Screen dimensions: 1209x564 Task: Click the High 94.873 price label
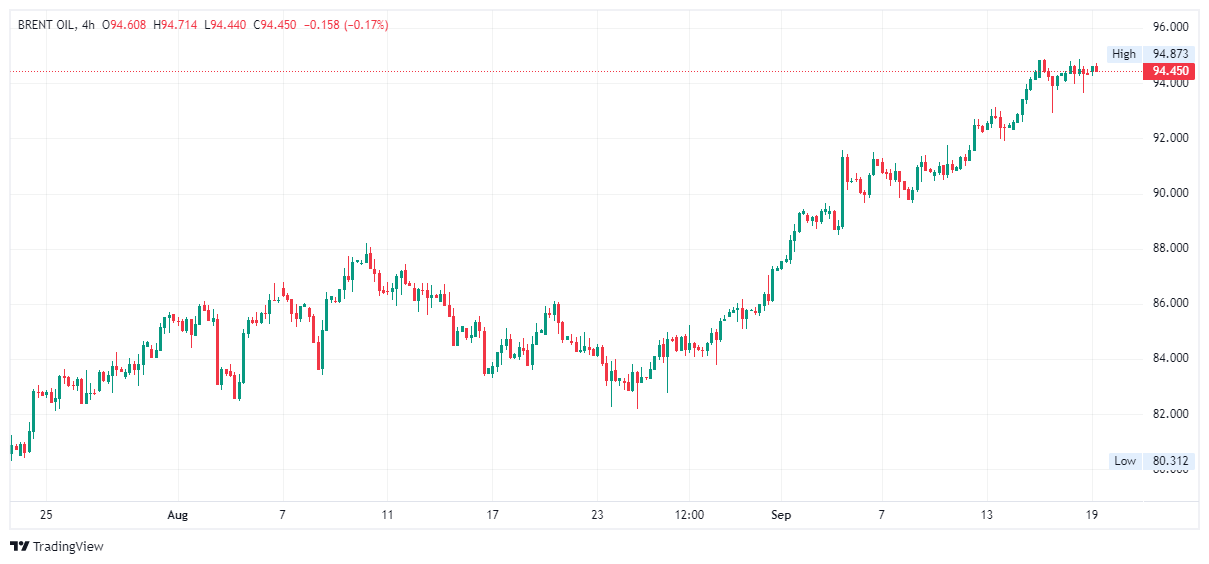pyautogui.click(x=1169, y=54)
